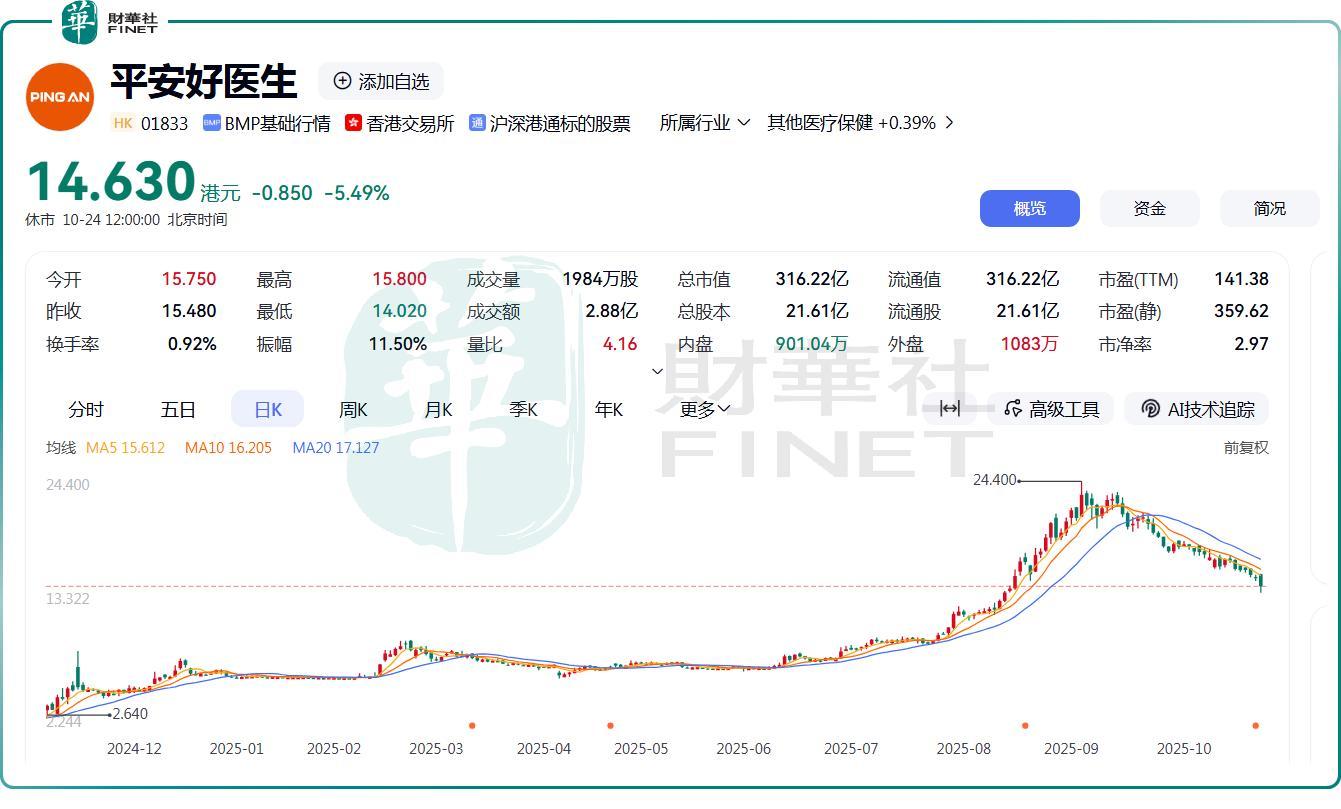Open 高级工具 advanced tools
1341x809 pixels.
(x=1052, y=408)
